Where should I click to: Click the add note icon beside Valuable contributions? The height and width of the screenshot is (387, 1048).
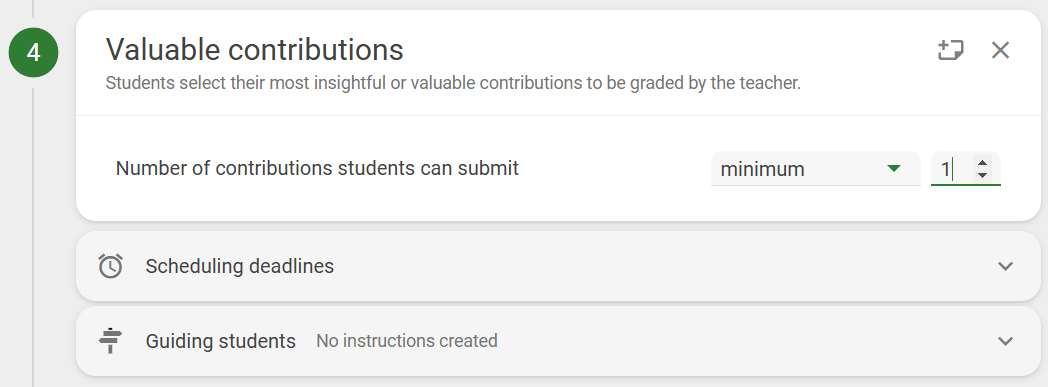pyautogui.click(x=950, y=50)
